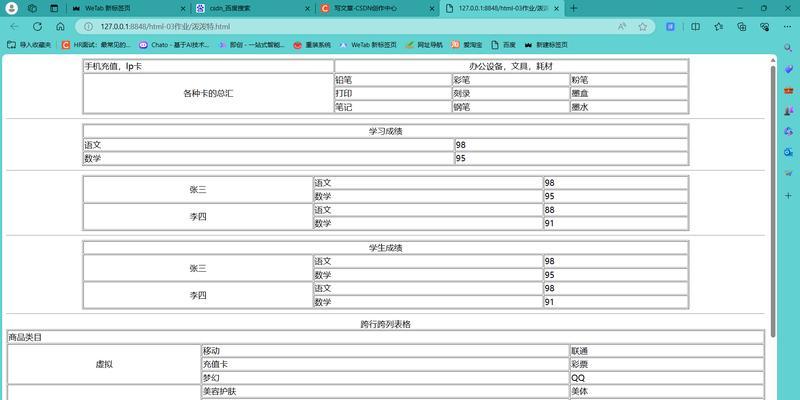Click the page vertical scrollbar

pos(773,204)
